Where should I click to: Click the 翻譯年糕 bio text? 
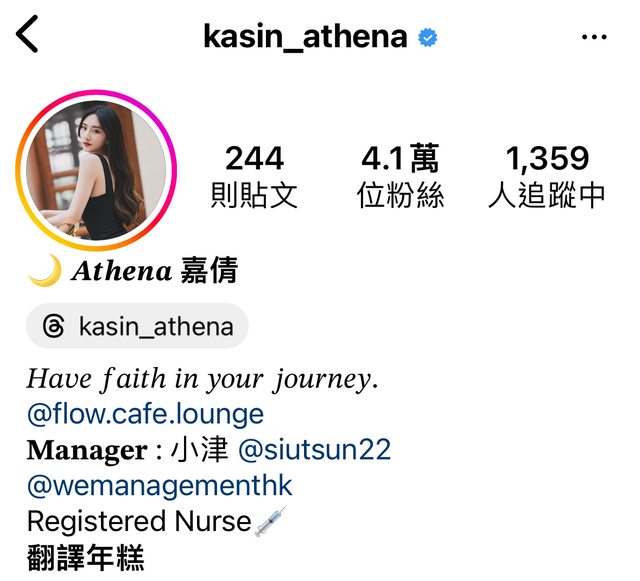click(86, 557)
